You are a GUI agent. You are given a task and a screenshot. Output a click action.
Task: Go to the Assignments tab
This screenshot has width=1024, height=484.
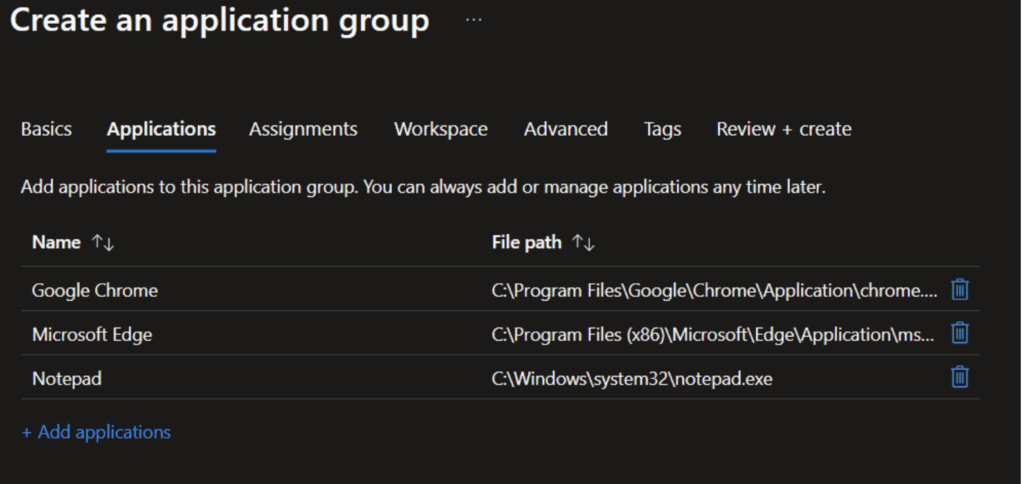pyautogui.click(x=303, y=129)
